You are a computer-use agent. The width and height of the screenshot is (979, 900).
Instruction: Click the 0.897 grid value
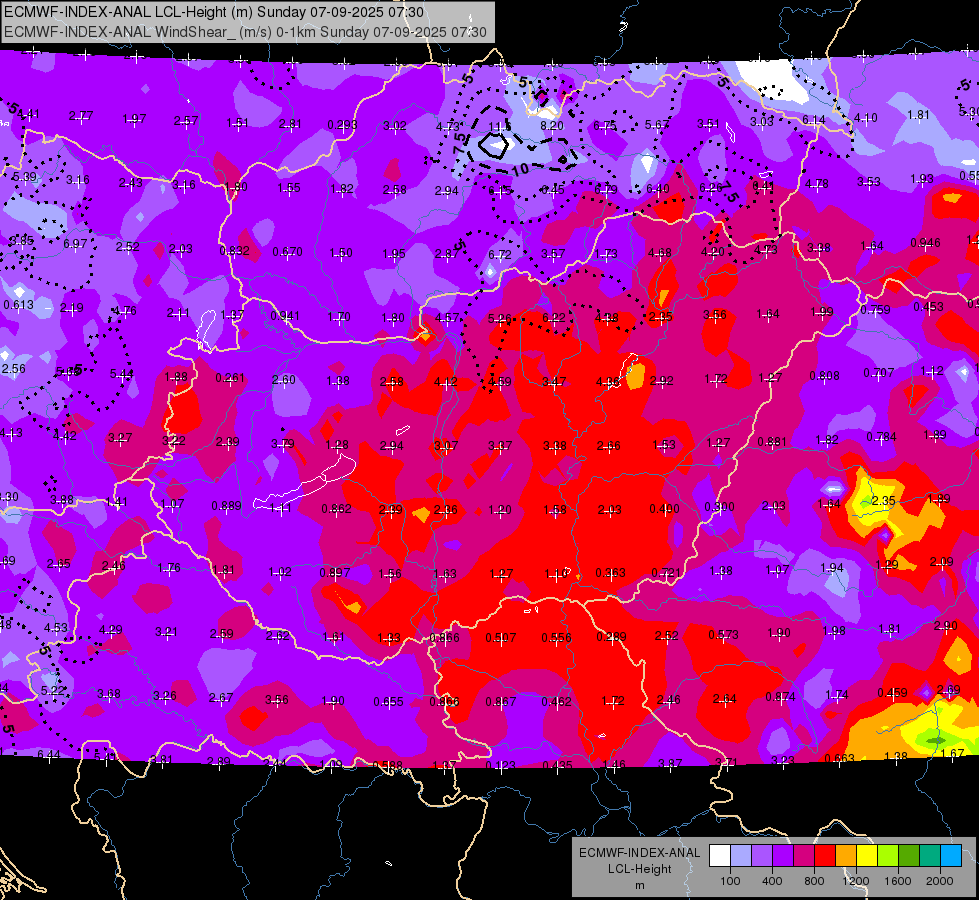point(335,573)
